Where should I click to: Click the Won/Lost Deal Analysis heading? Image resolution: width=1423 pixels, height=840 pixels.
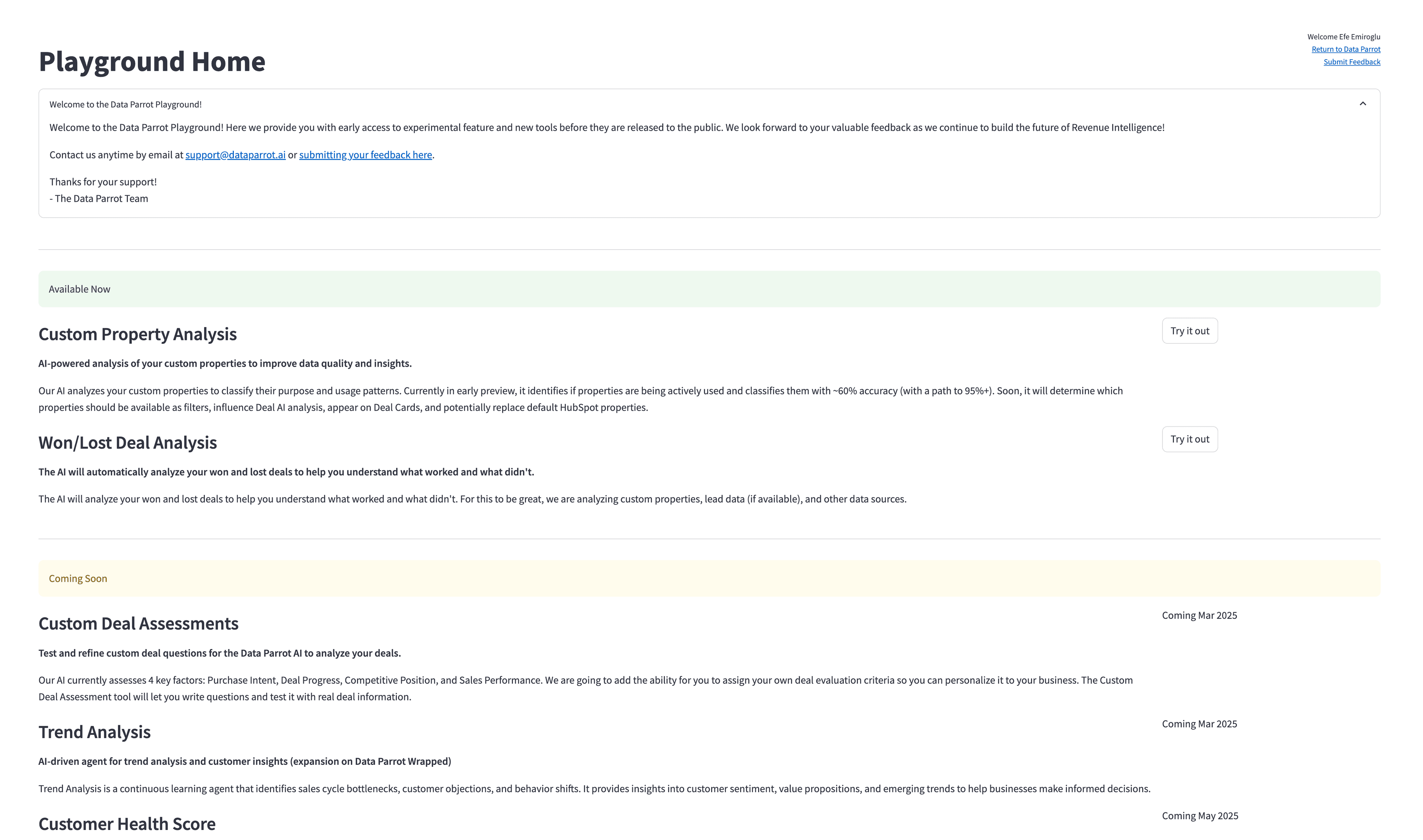(x=127, y=442)
